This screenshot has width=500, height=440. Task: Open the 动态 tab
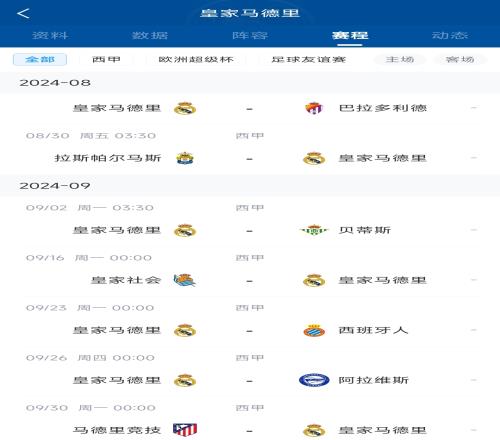[450, 35]
